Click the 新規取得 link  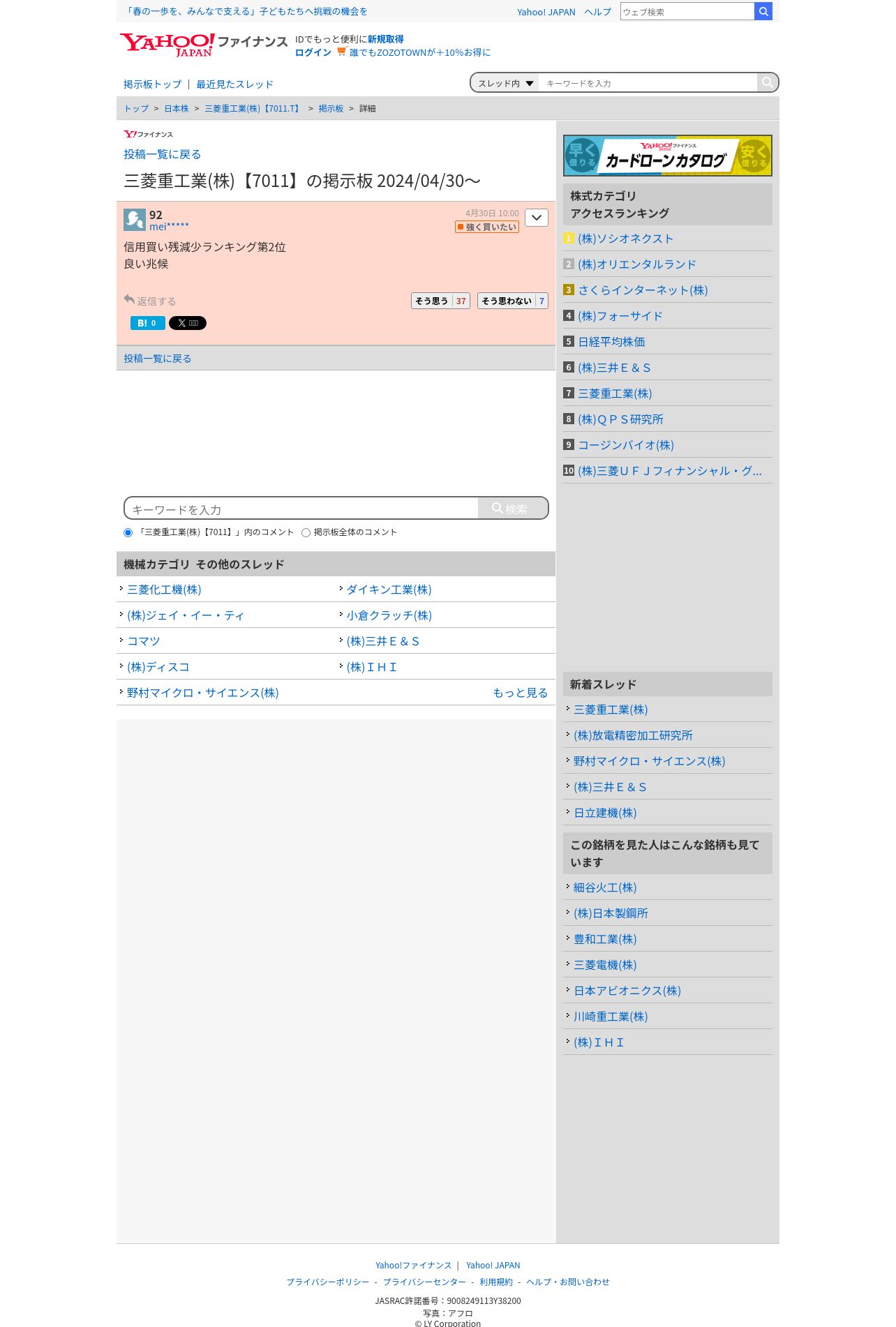click(385, 39)
